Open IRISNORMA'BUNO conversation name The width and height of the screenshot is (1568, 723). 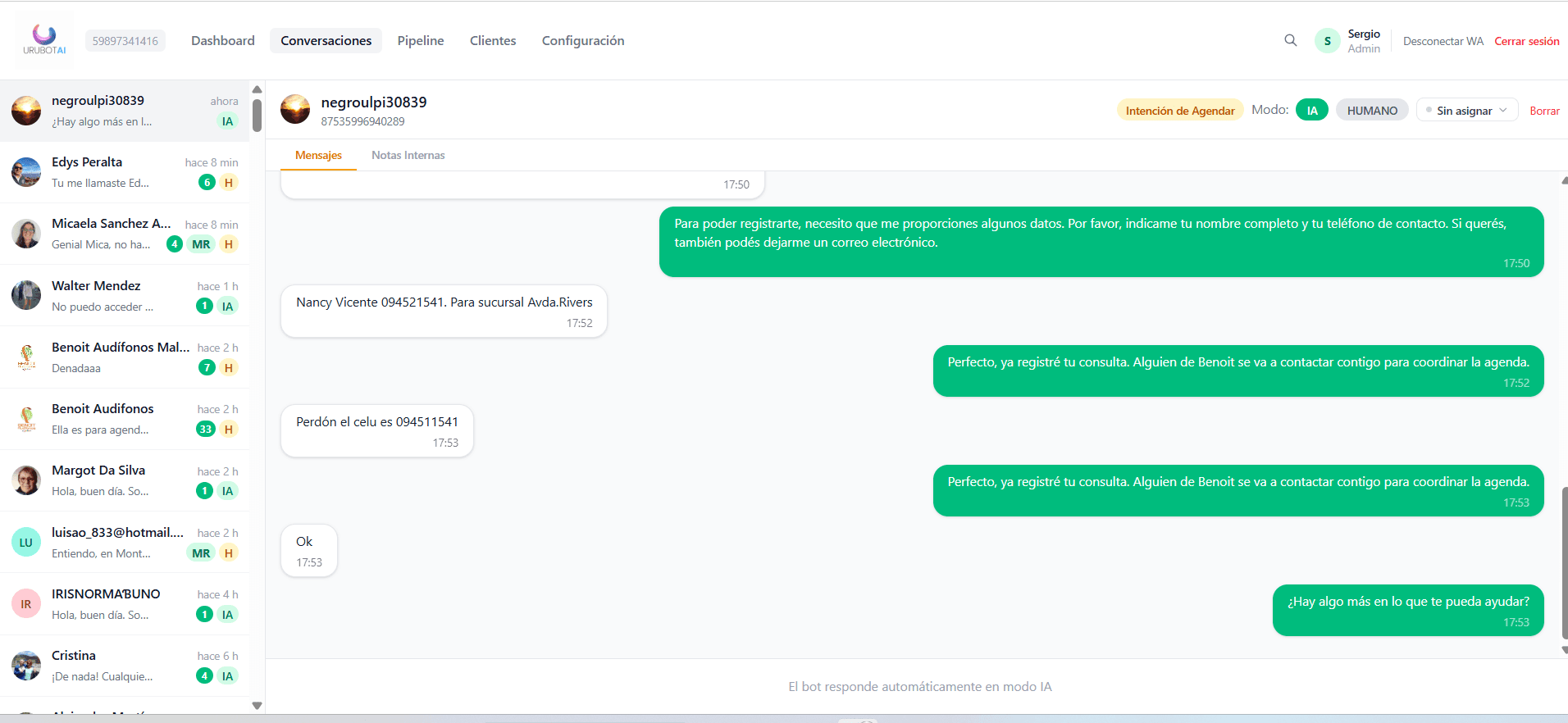(106, 593)
